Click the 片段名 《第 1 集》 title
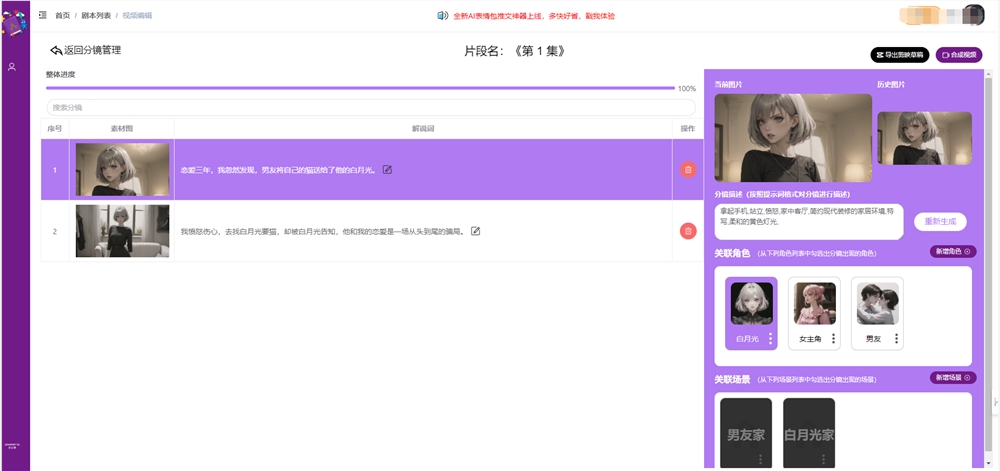This screenshot has width=1000, height=471. tap(515, 52)
